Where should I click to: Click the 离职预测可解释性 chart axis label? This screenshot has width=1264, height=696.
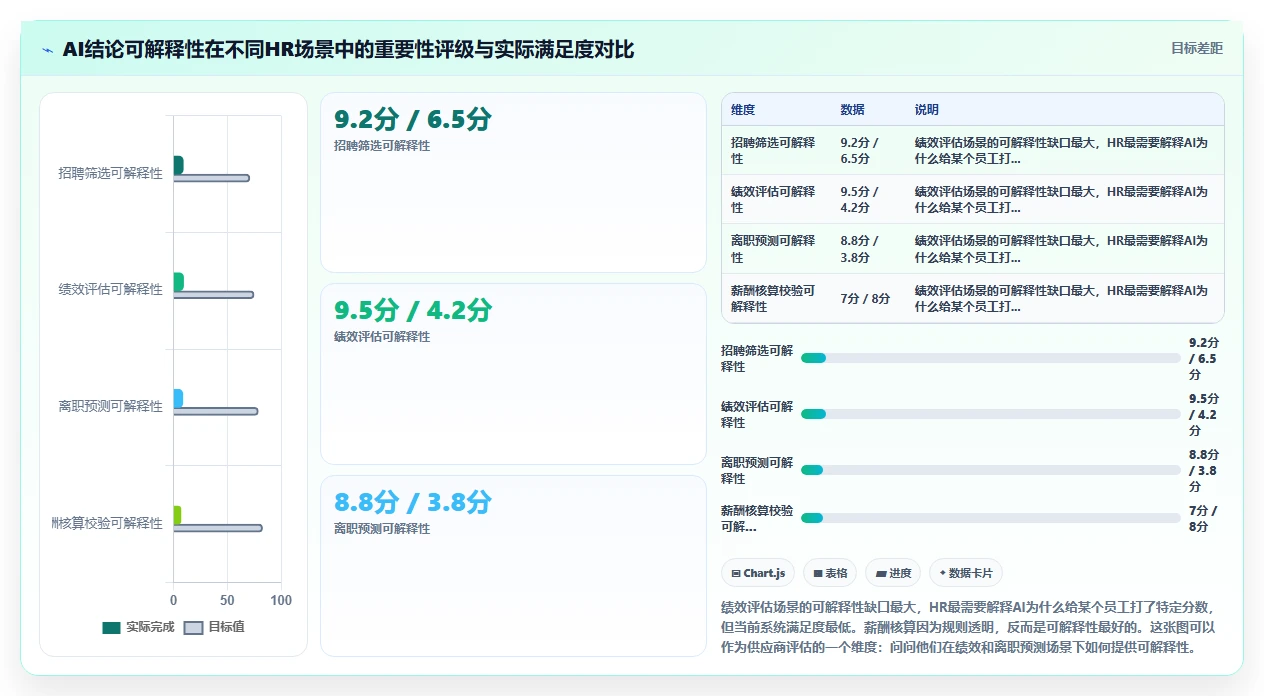(x=110, y=406)
